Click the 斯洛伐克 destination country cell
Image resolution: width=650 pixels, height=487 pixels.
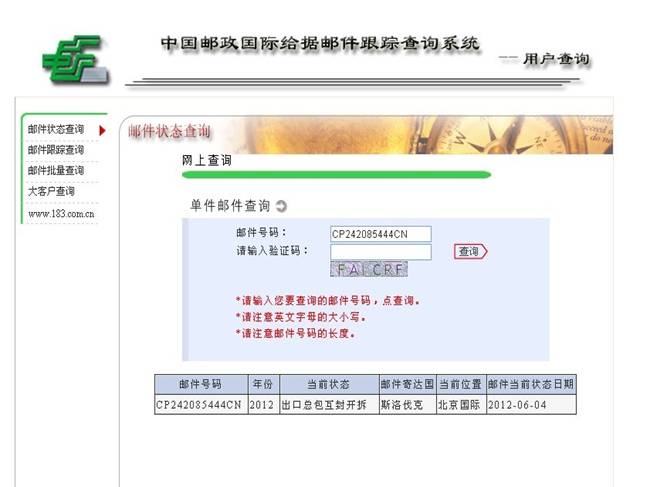[406, 405]
